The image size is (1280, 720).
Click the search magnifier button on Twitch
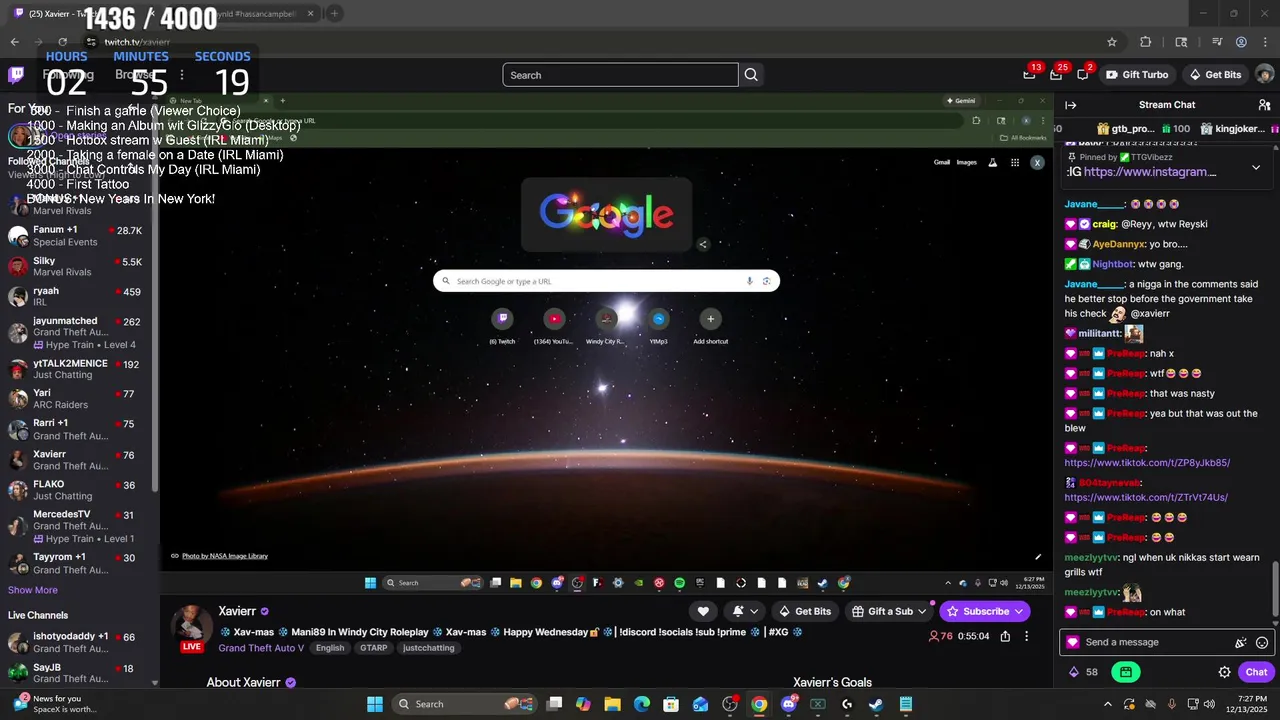tap(751, 75)
